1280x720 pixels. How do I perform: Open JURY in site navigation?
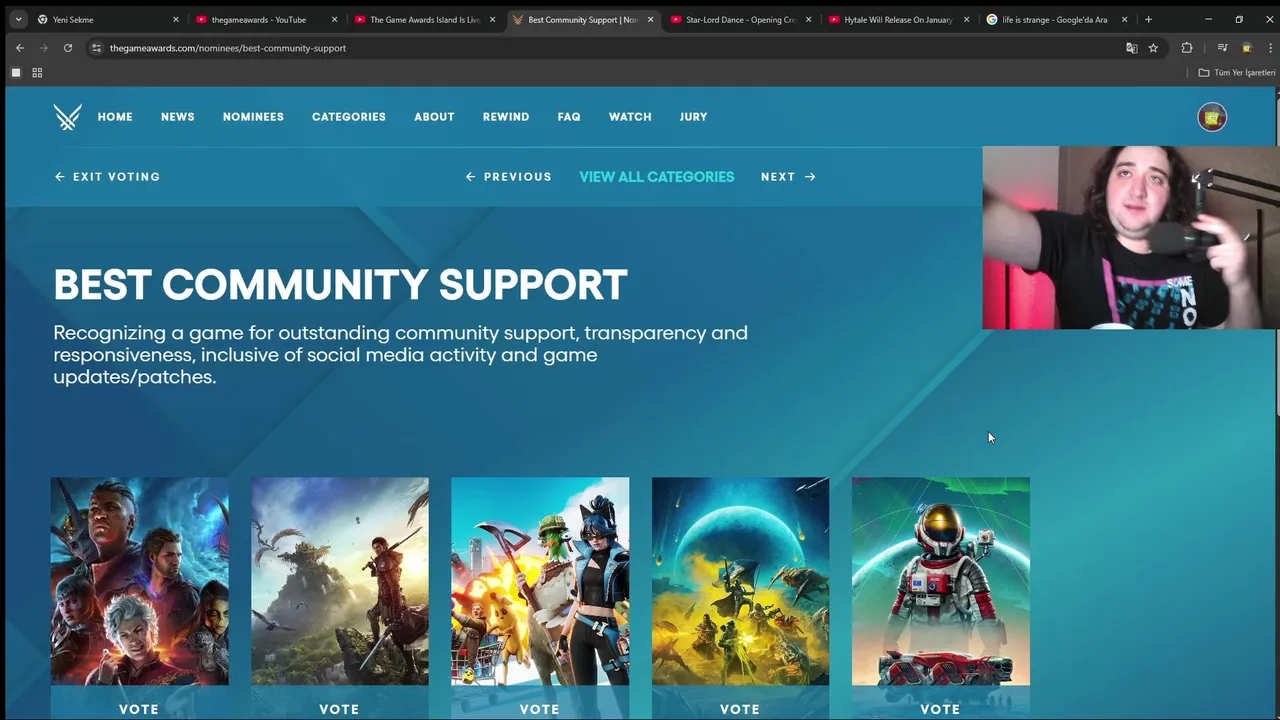tap(693, 117)
